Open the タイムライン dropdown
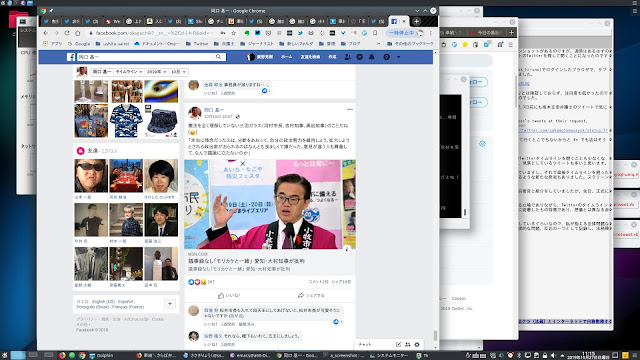This screenshot has width=640, height=360. pos(128,72)
